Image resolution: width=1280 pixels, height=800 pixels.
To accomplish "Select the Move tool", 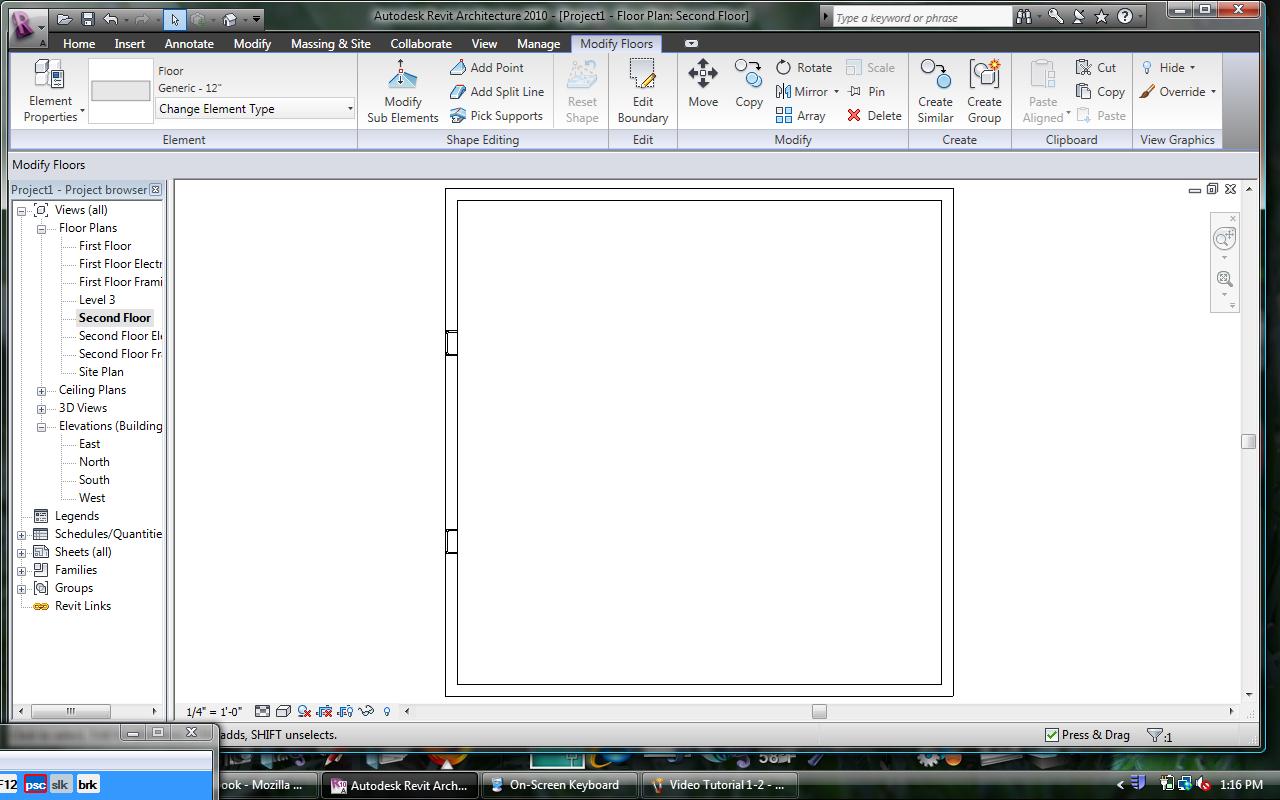I will (x=703, y=84).
